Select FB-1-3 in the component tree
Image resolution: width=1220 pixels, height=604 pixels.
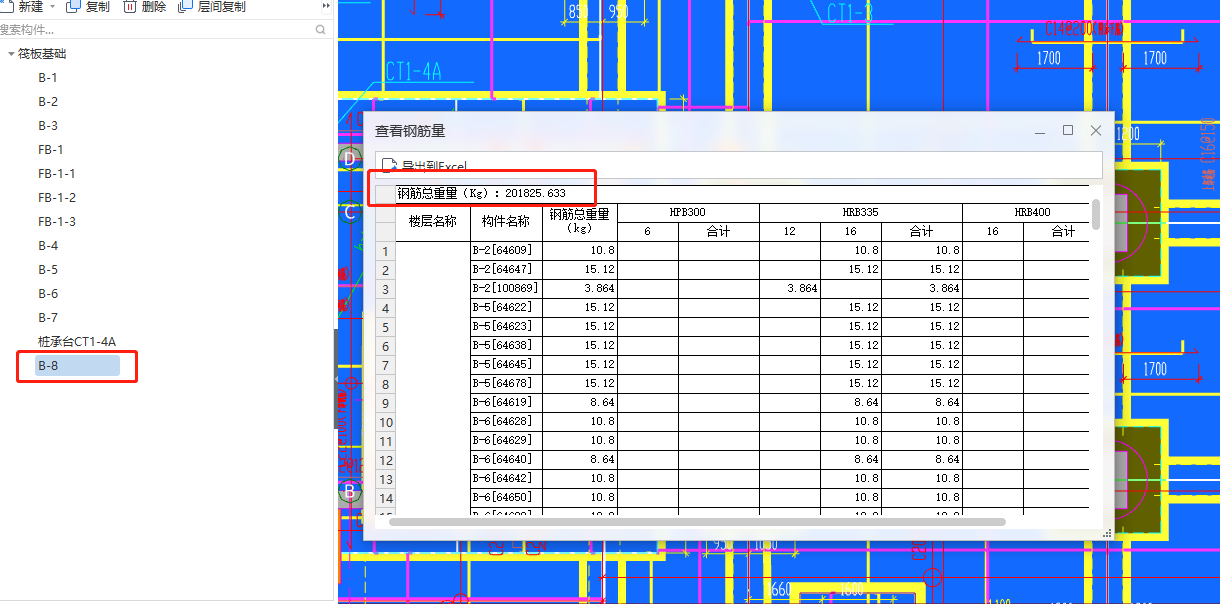[x=57, y=222]
